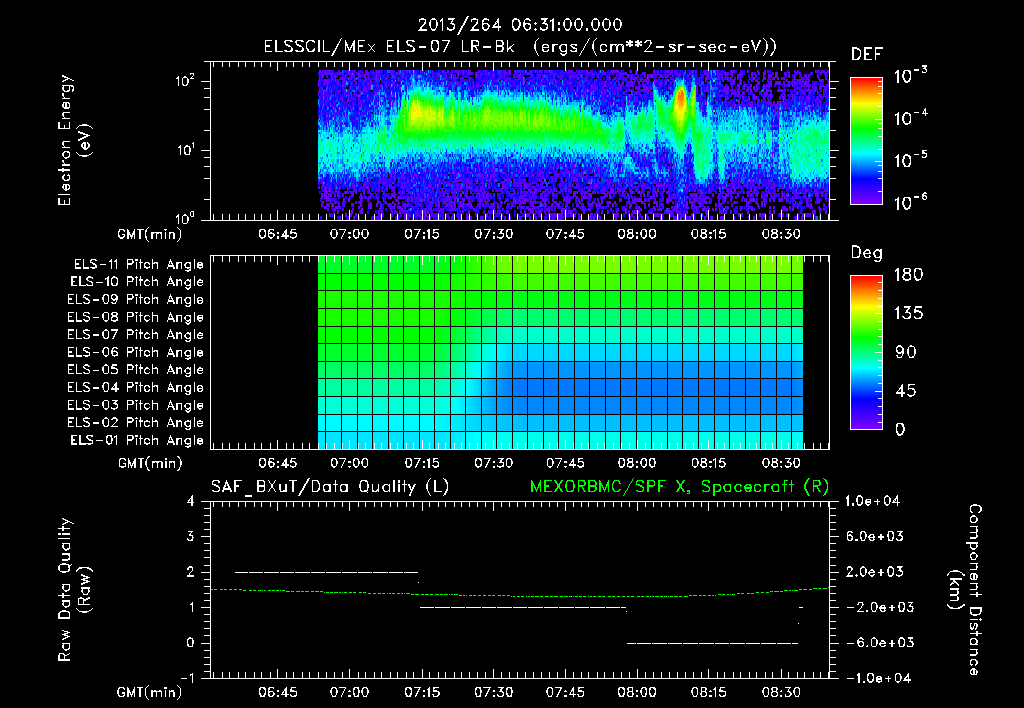
Task: Click the ELS-11 Pitch Angle row label
Action: [x=138, y=265]
